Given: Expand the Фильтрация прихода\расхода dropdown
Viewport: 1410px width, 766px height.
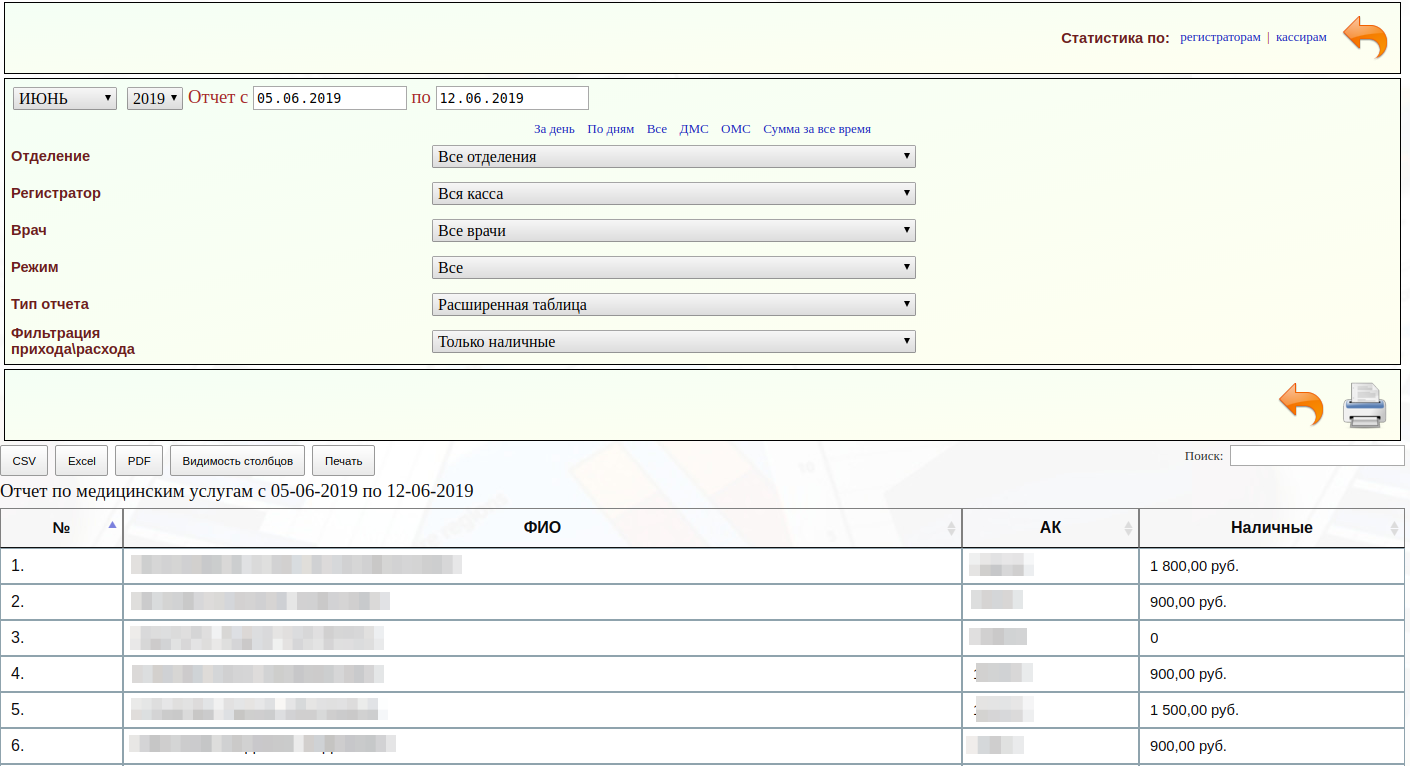Looking at the screenshot, I should [673, 342].
